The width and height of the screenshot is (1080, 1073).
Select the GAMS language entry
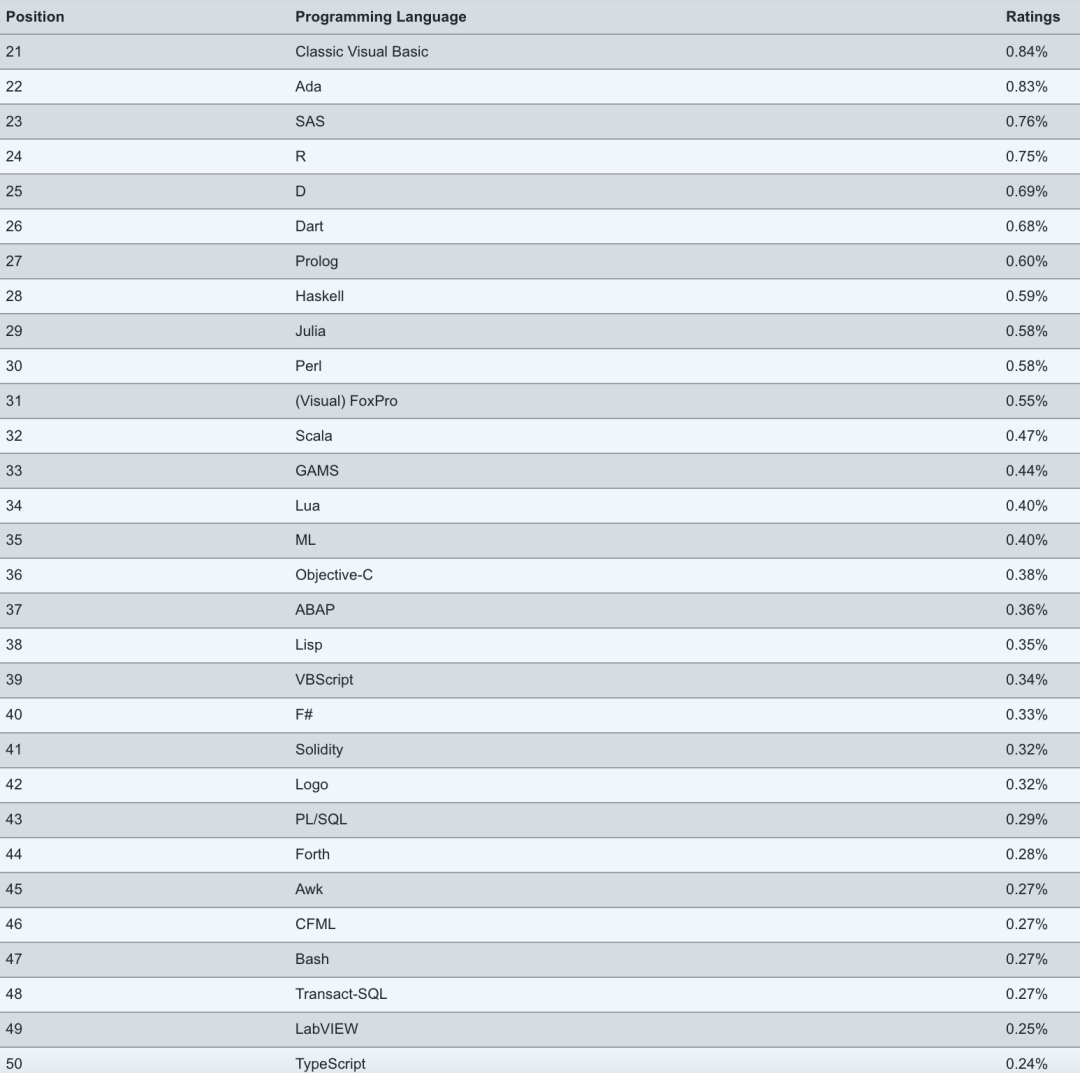[x=317, y=471]
